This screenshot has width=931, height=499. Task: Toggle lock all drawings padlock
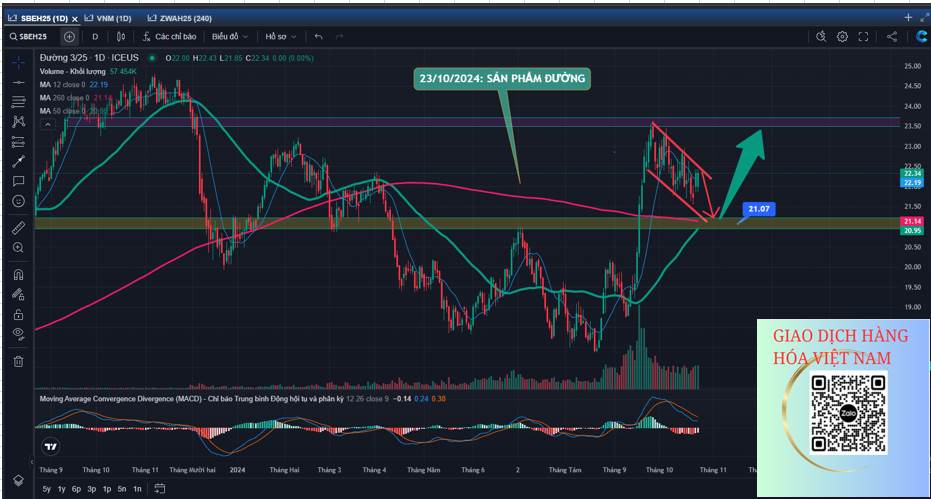[18, 314]
